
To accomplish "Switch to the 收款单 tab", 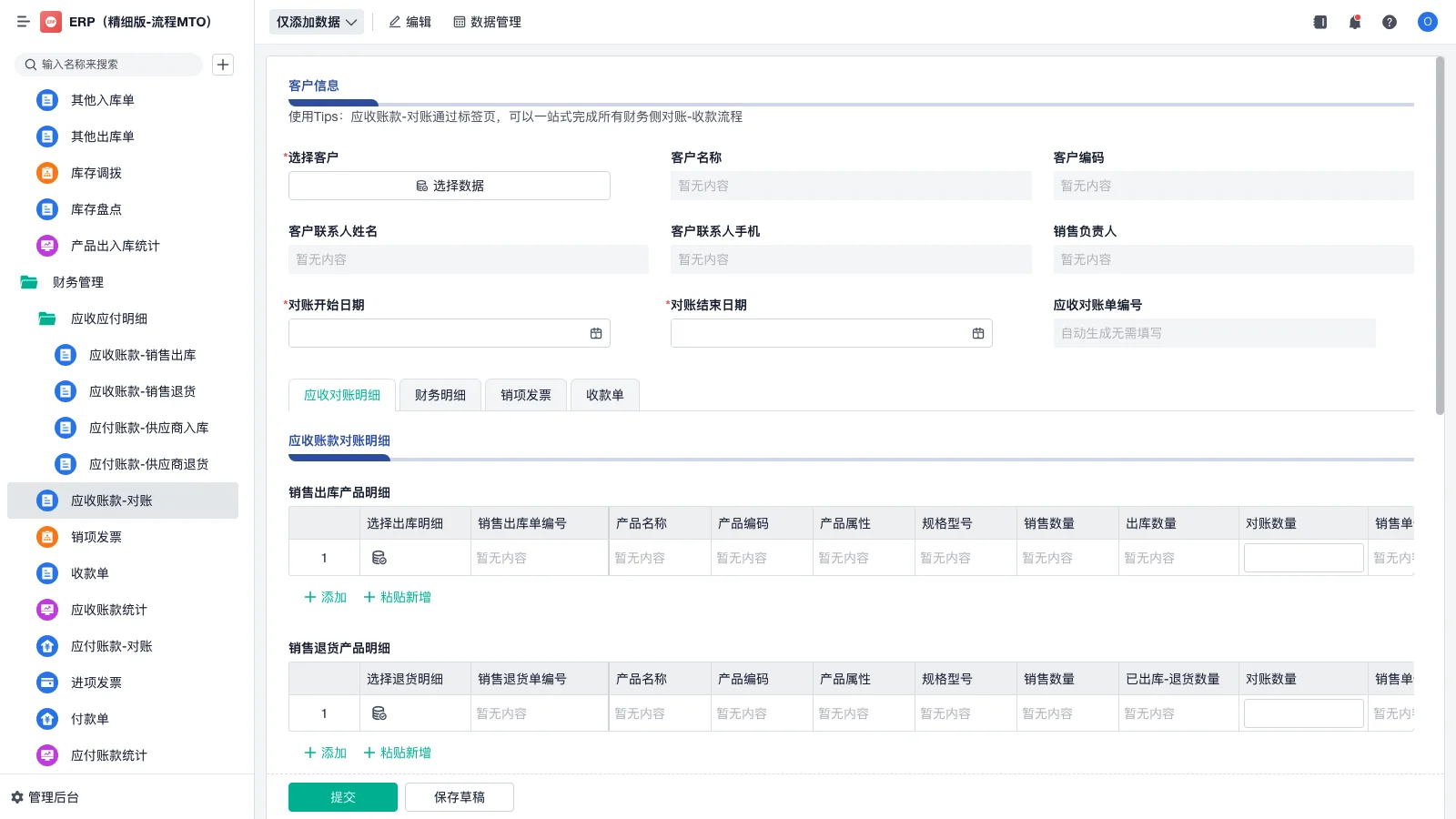I will pos(604,395).
